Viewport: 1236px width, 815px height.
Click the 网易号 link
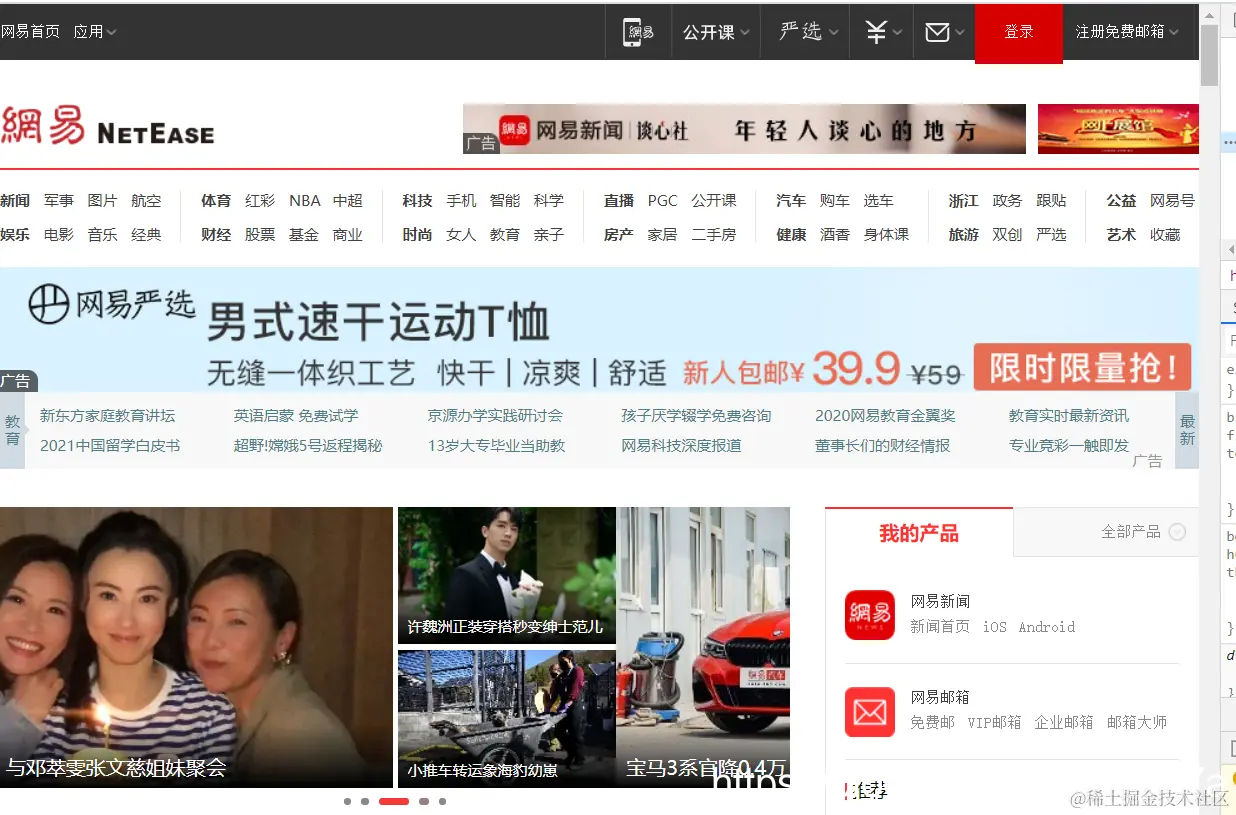[1172, 201]
